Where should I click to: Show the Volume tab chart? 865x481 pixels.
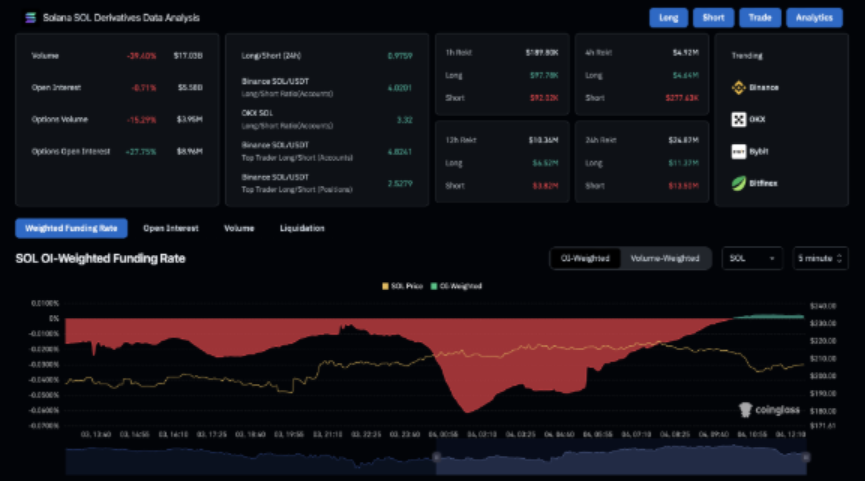click(x=239, y=228)
